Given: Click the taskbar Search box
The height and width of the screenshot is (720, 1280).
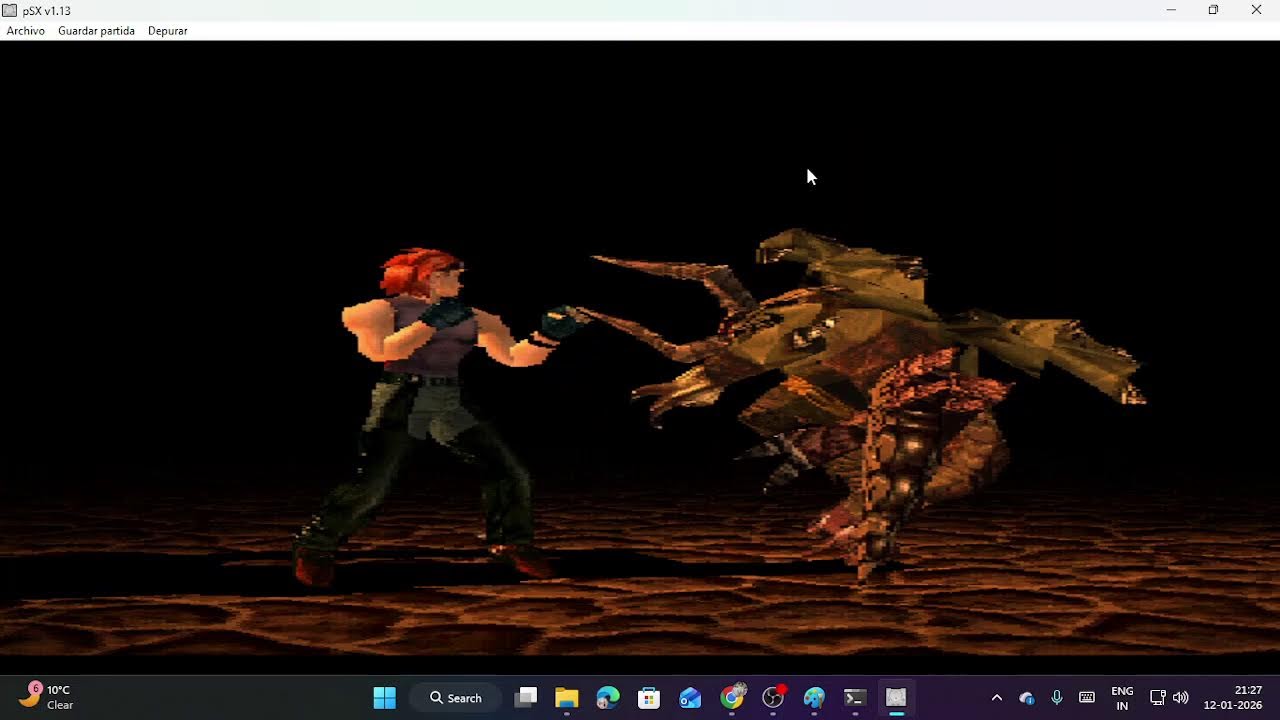Looking at the screenshot, I should click(456, 698).
